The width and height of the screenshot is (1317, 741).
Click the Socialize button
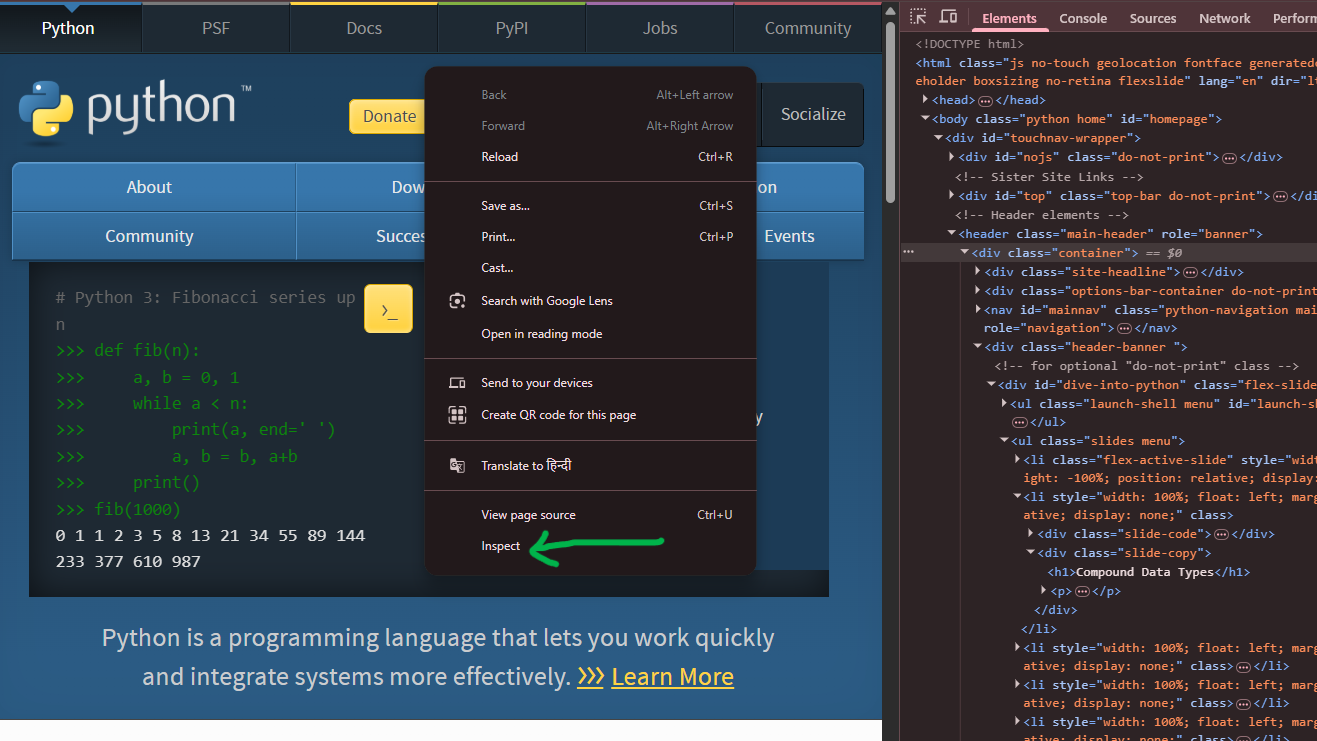[x=812, y=114]
